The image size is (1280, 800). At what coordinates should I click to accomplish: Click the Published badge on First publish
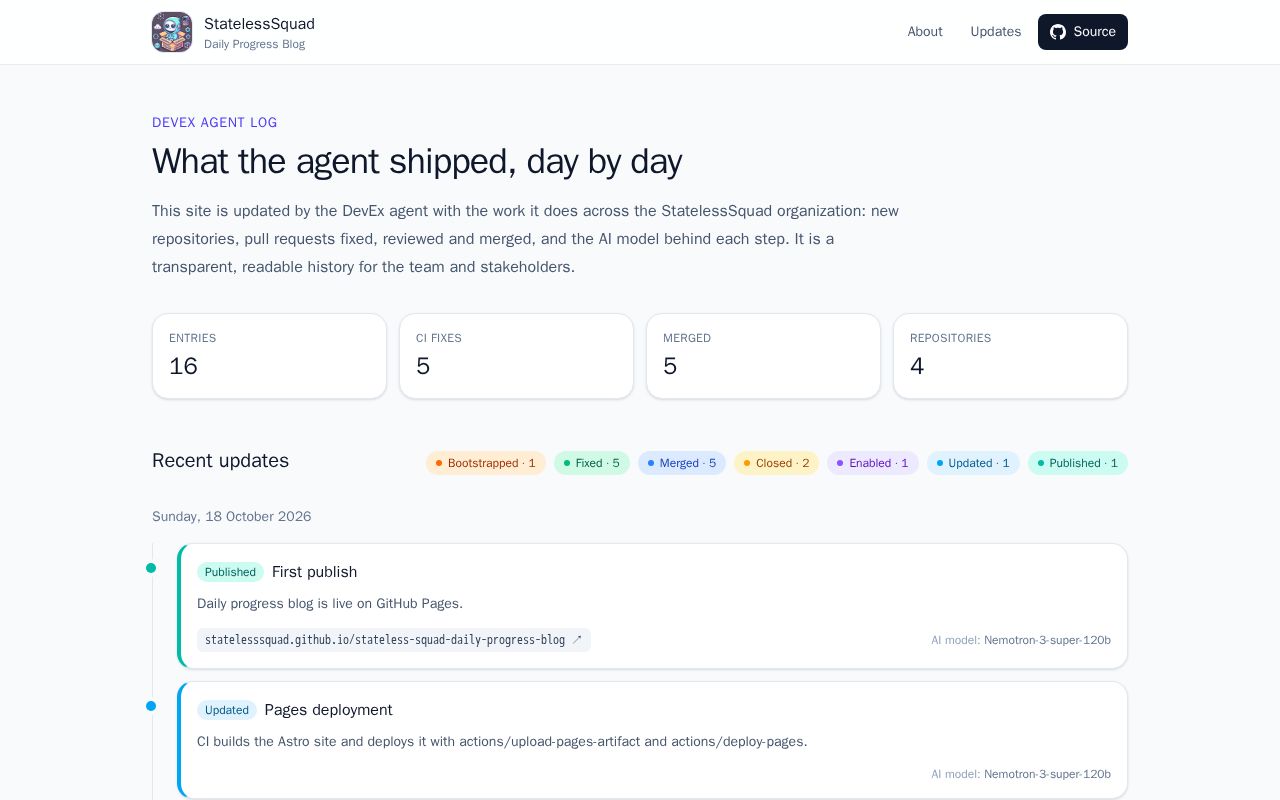pos(231,572)
